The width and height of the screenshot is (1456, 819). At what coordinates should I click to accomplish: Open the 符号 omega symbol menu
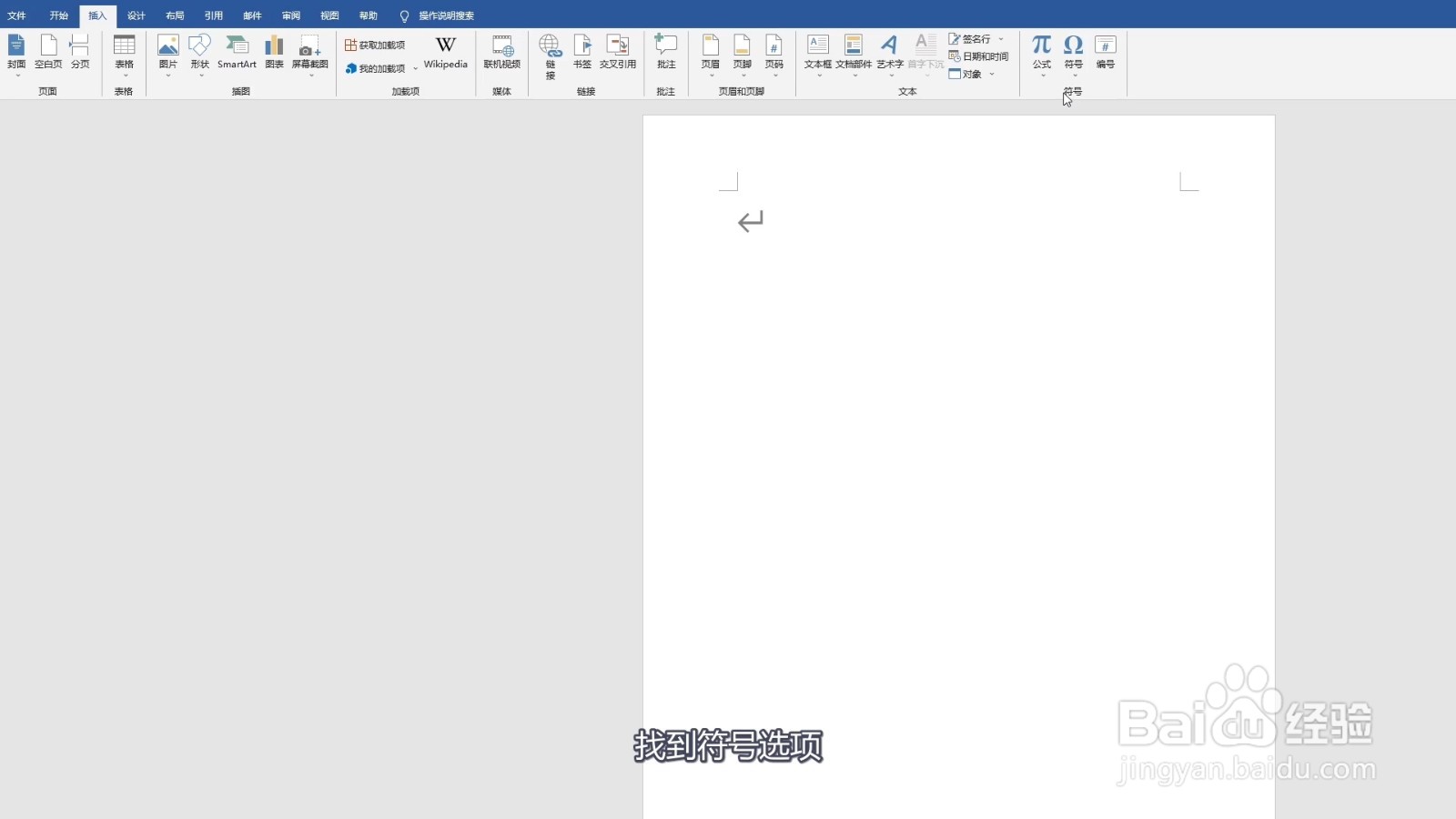click(1074, 55)
